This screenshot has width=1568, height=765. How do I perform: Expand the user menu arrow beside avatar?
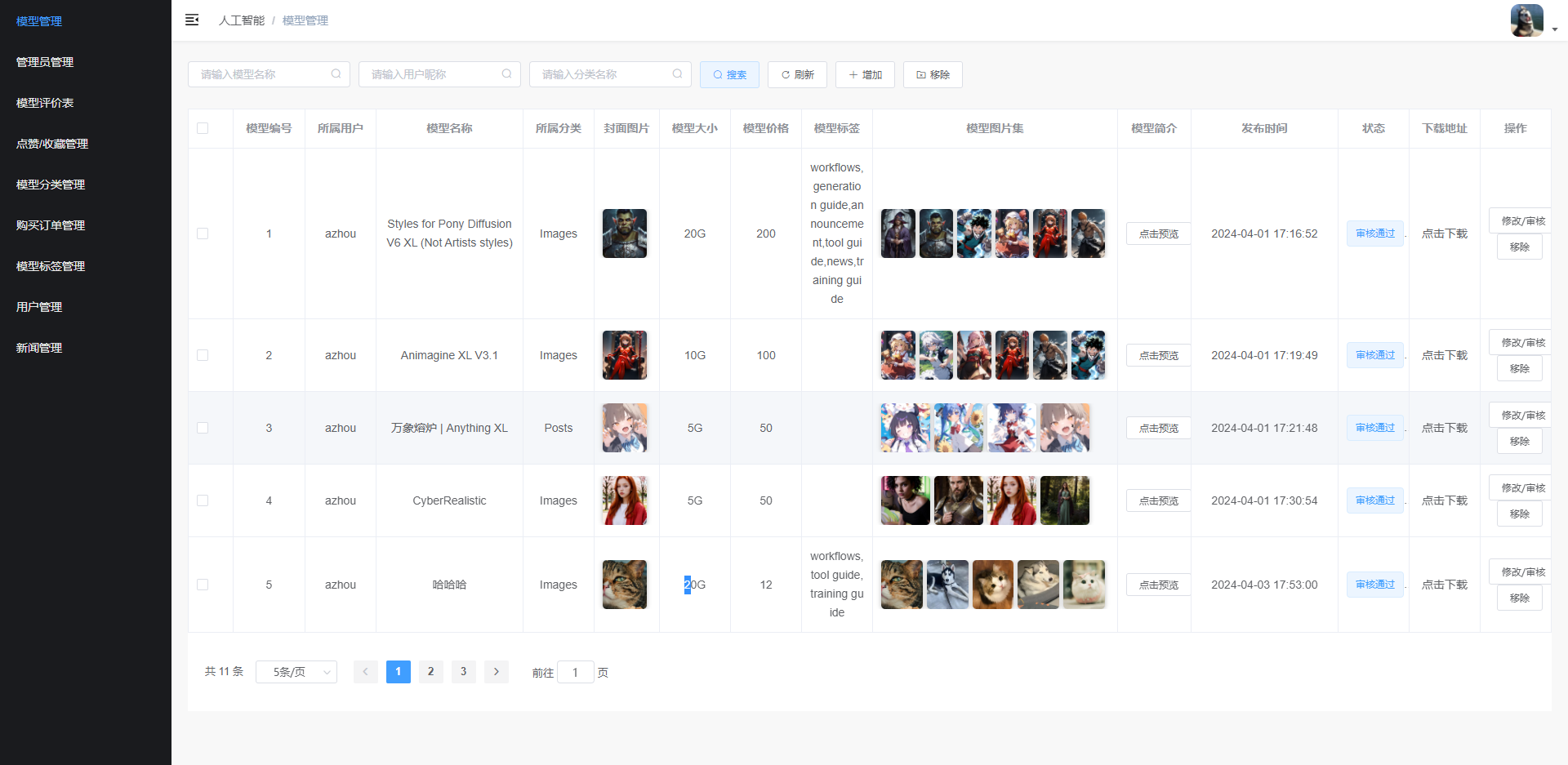[x=1555, y=29]
